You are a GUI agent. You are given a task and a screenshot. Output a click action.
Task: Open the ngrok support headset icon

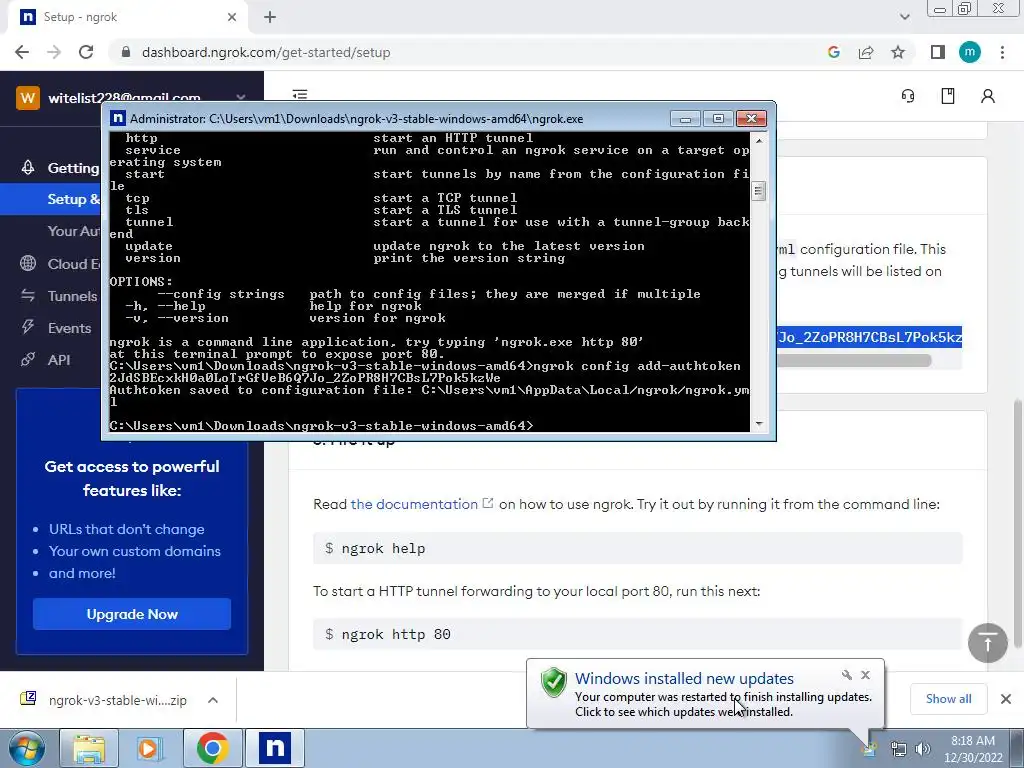[x=908, y=96]
